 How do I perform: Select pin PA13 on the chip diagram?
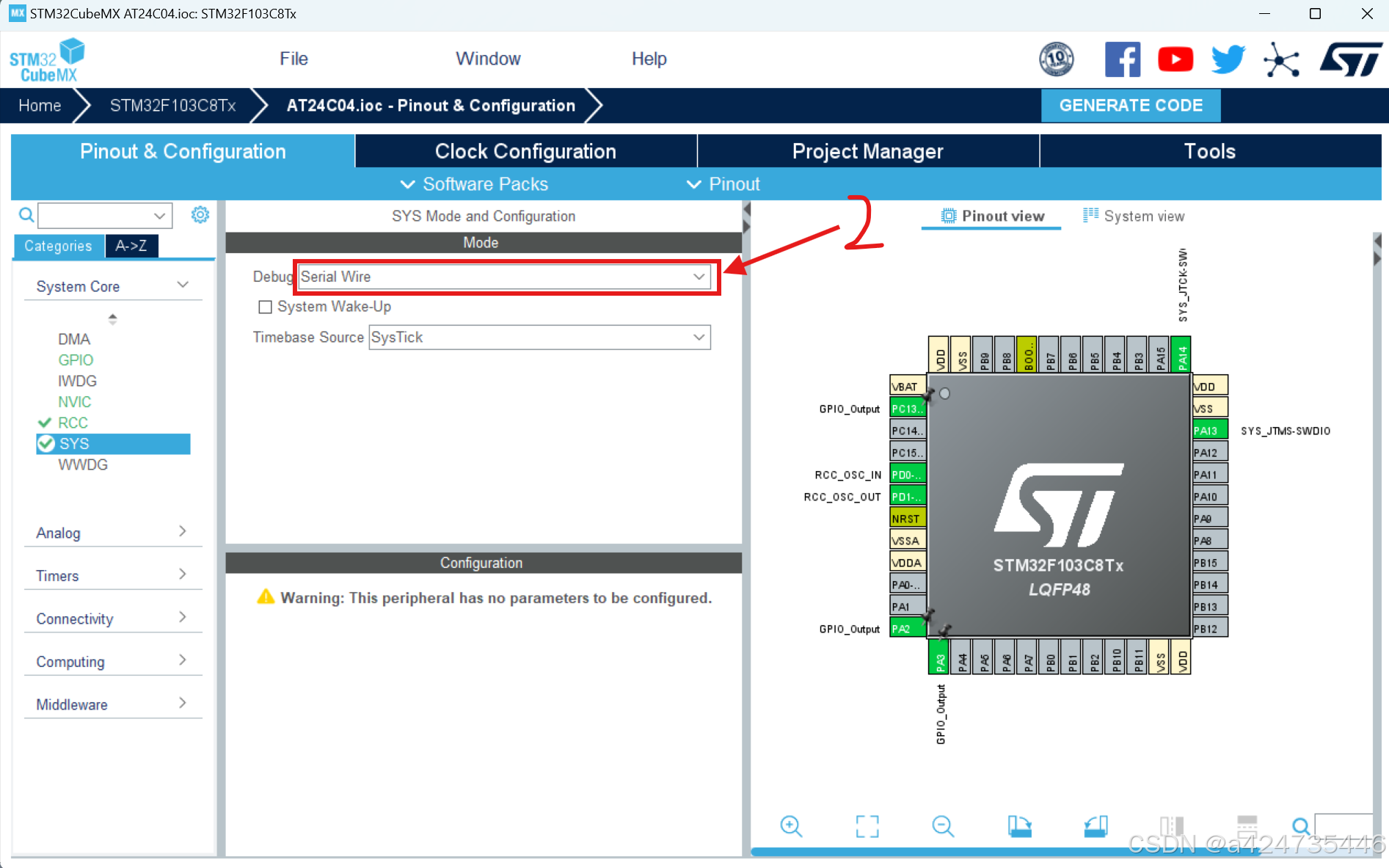(x=1208, y=430)
